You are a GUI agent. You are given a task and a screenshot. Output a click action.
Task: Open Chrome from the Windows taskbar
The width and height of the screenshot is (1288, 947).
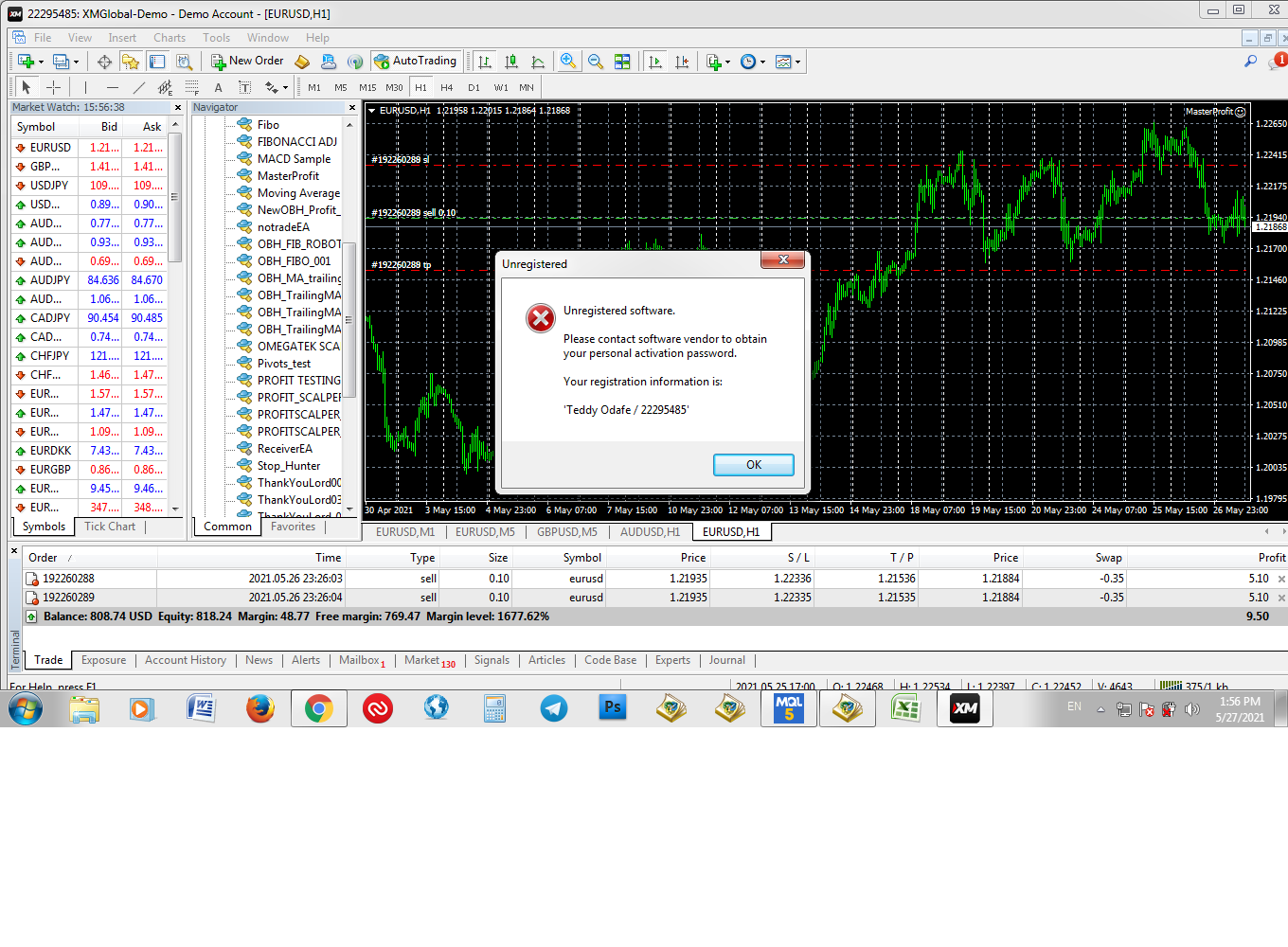pyautogui.click(x=319, y=708)
